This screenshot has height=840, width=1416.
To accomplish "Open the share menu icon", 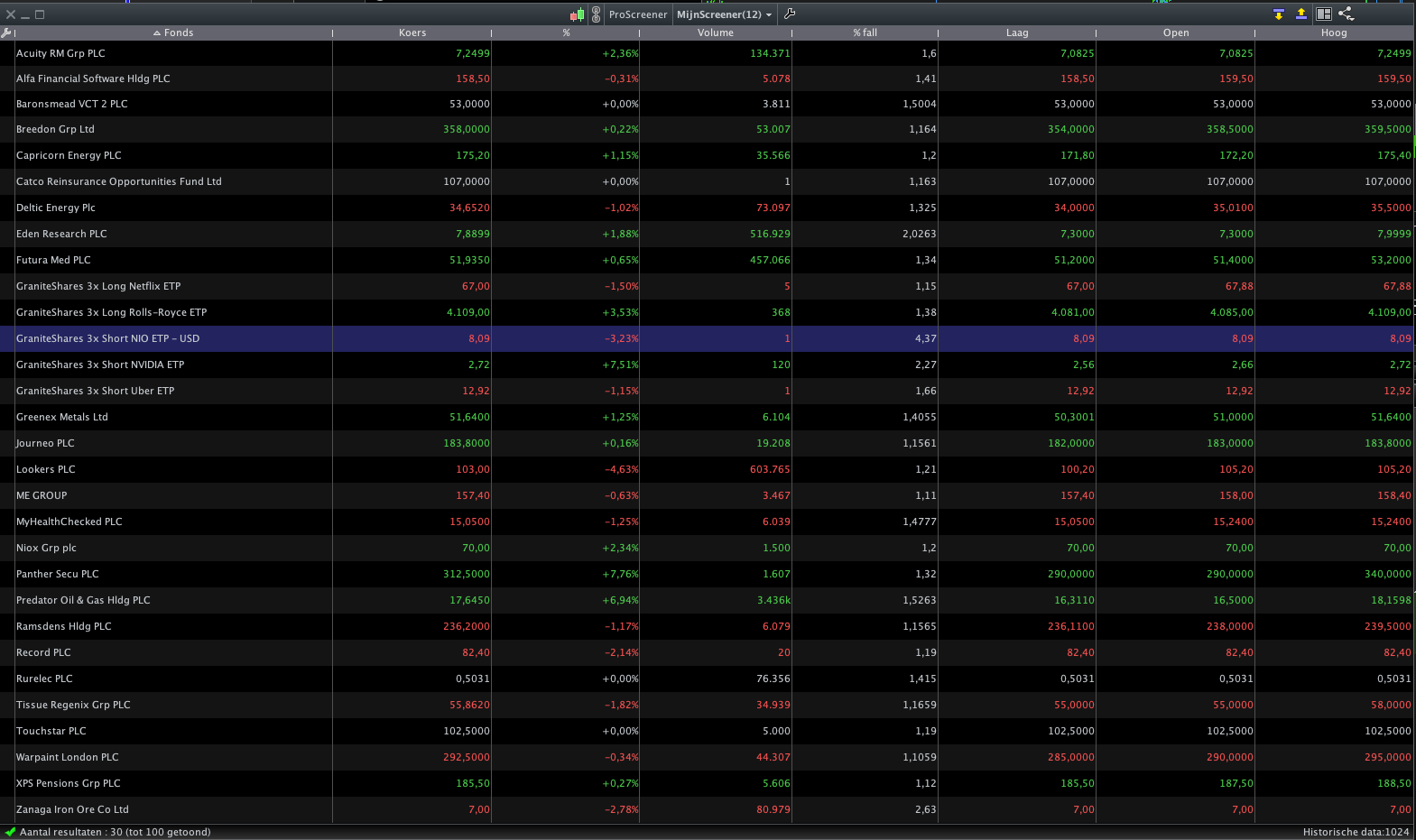I will 1347,14.
